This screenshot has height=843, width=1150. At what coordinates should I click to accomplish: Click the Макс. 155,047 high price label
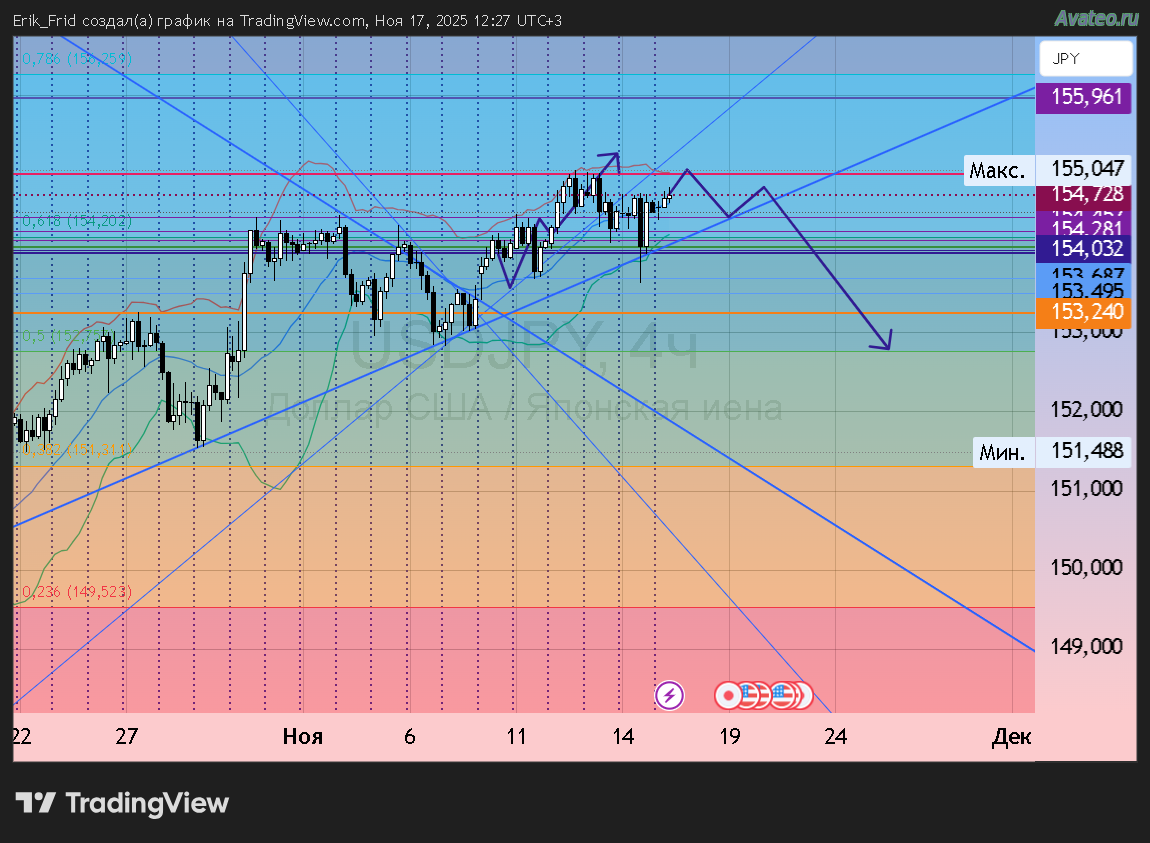pyautogui.click(x=1085, y=170)
